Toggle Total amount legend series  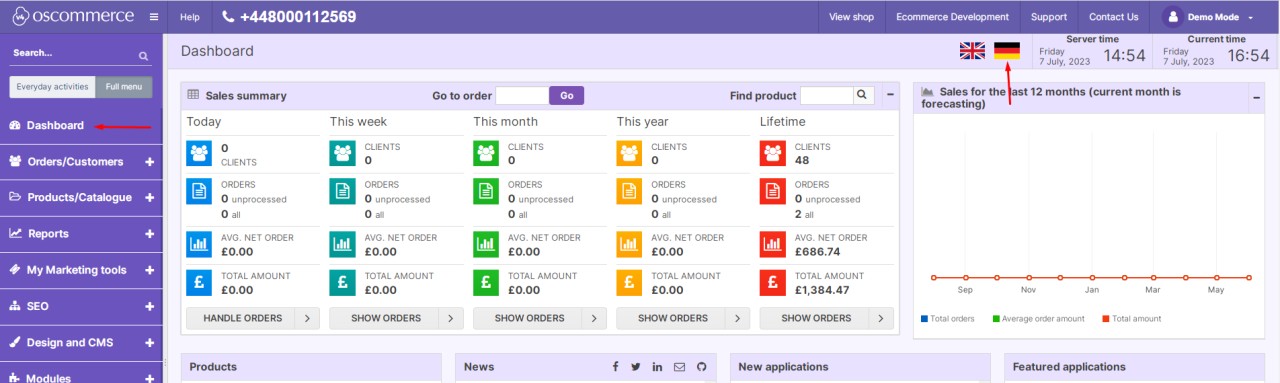coord(1131,319)
